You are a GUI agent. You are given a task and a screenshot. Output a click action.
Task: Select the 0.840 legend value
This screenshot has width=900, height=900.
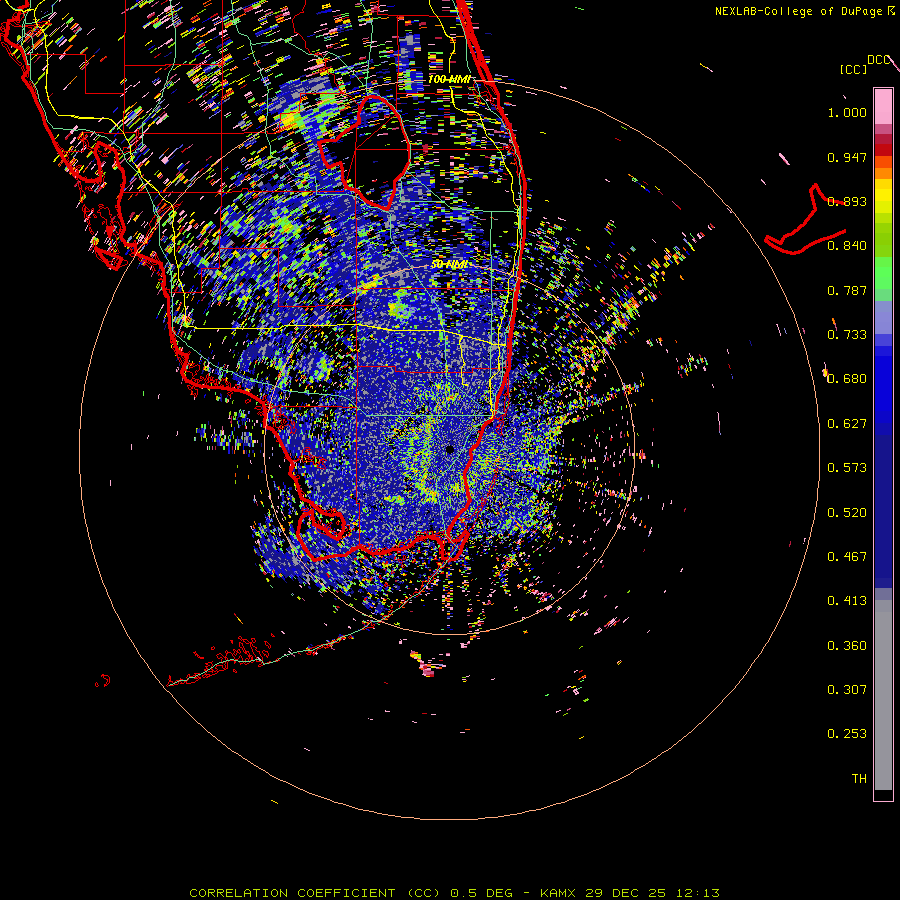pos(847,246)
